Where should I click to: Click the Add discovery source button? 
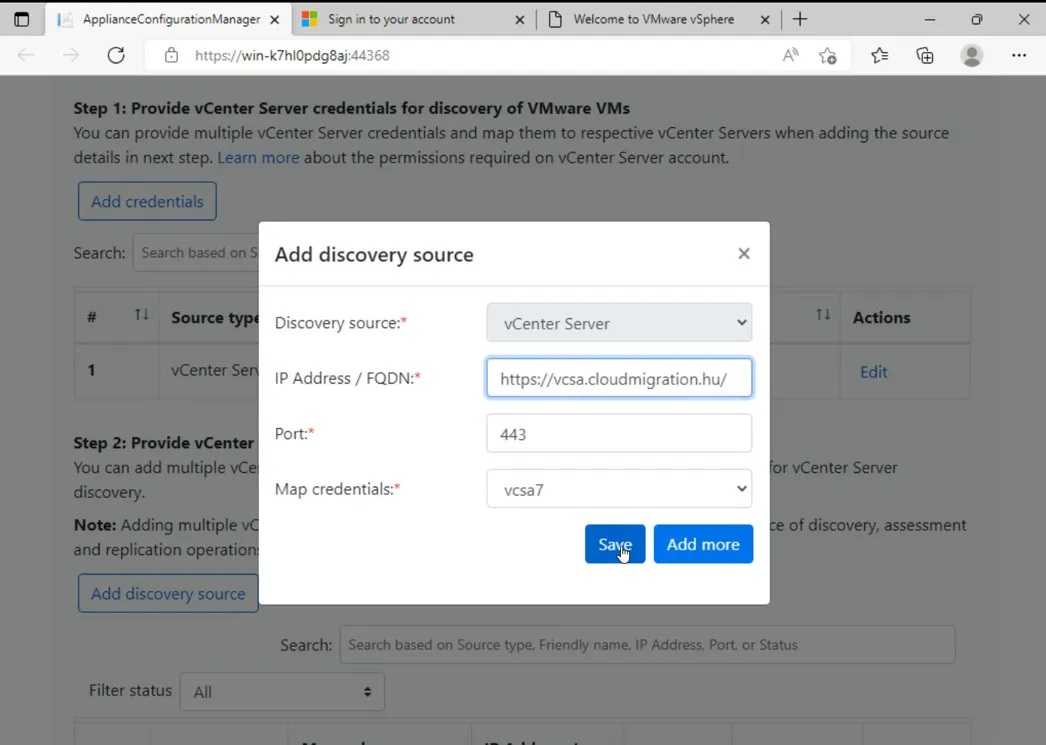pyautogui.click(x=168, y=594)
